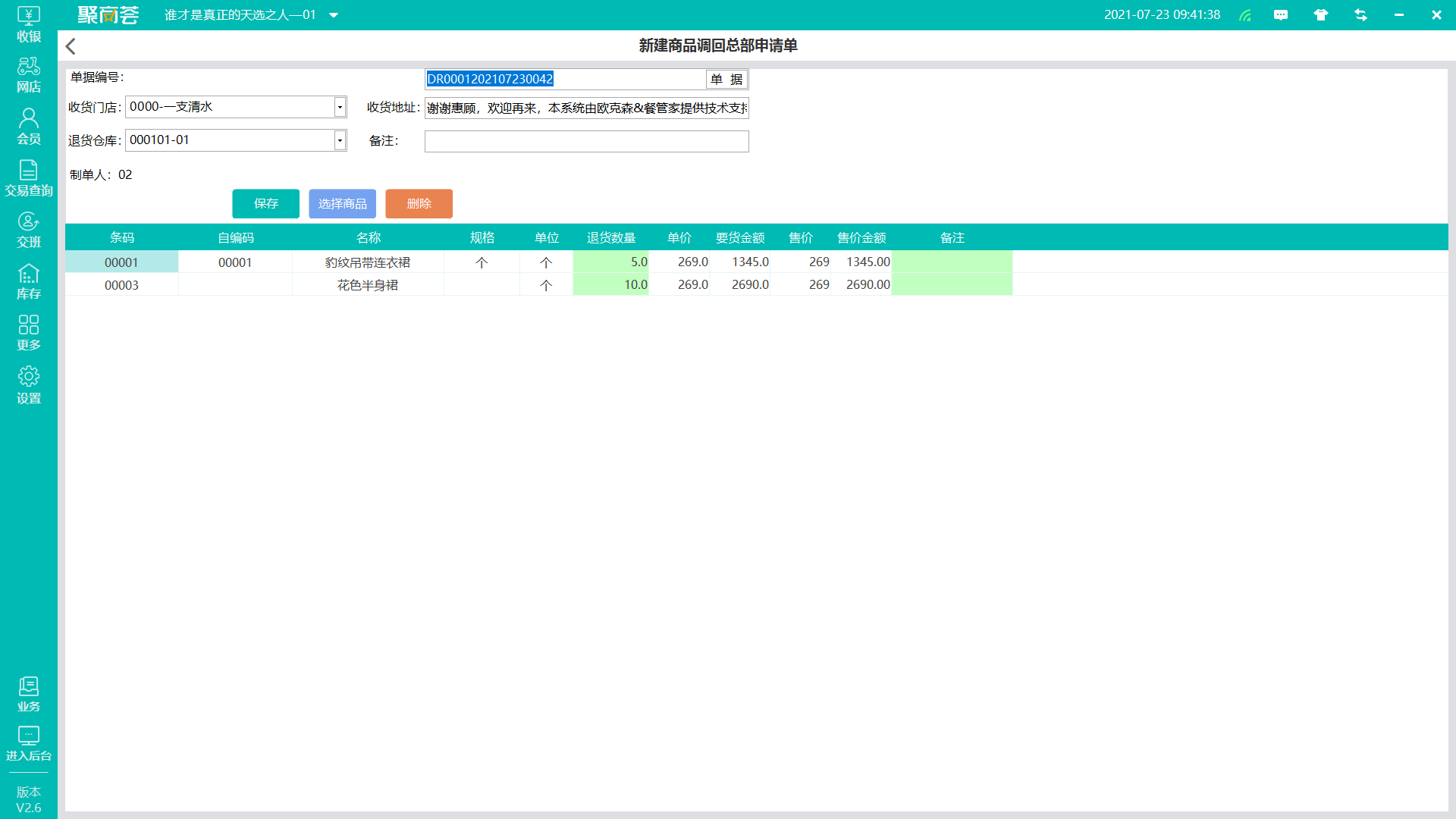Open the 交班 shift handover page
This screenshot has width=1456, height=819.
tap(29, 231)
